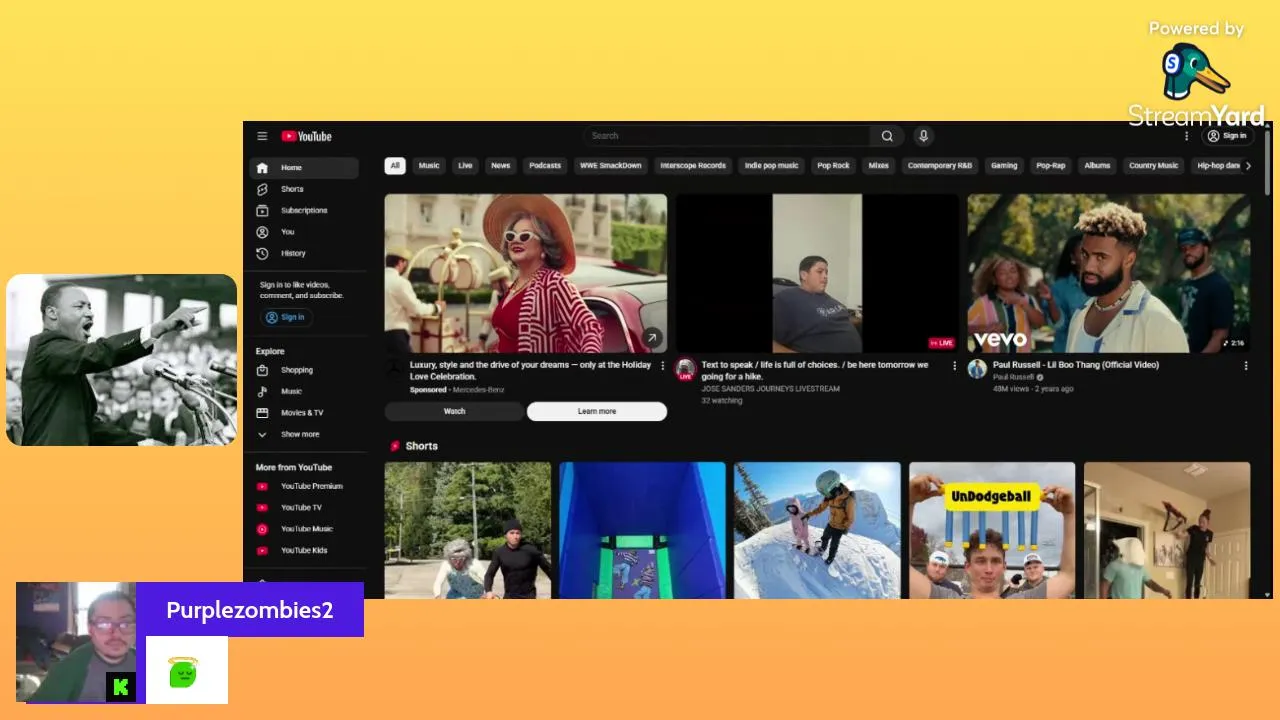
Task: Click the Purplezombies2 name banner
Action: (250, 610)
